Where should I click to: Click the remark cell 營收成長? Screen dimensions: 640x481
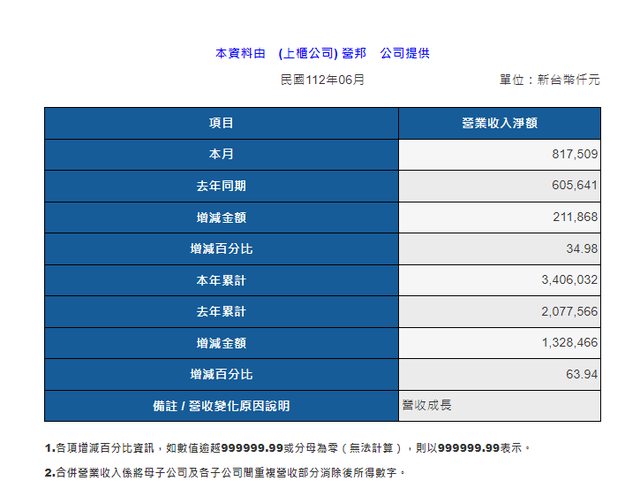click(428, 405)
